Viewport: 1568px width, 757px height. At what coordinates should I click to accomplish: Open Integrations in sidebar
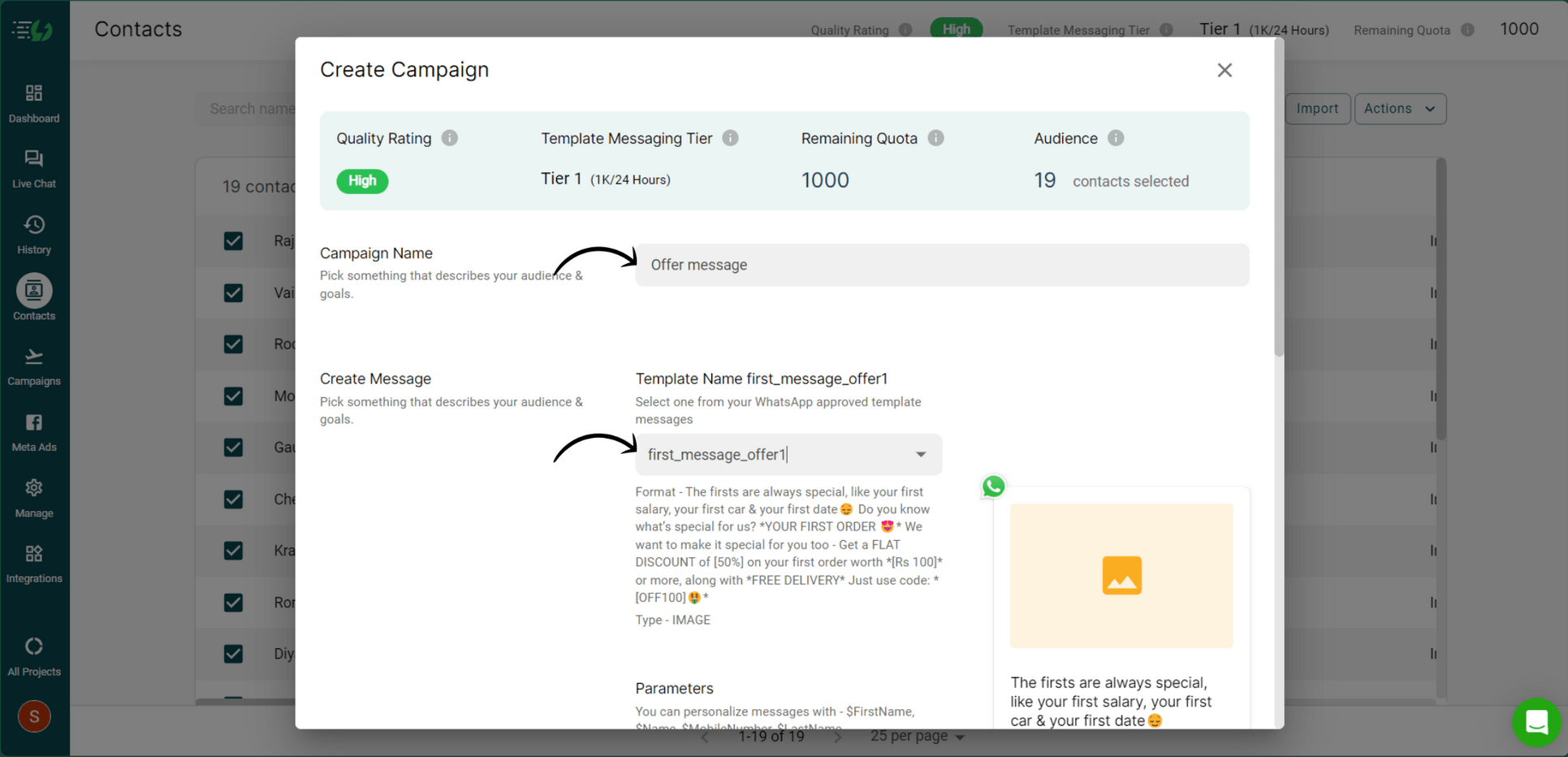(34, 564)
